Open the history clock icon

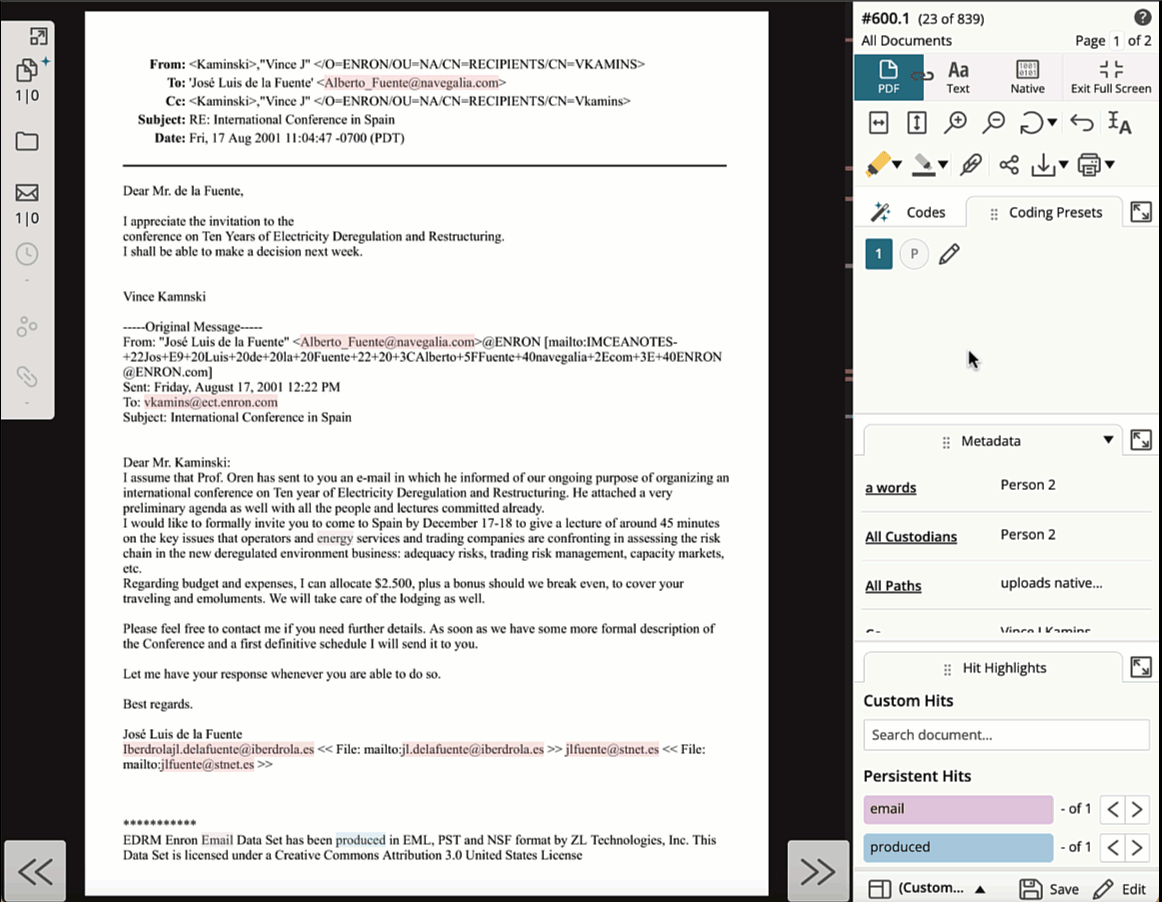coord(27,254)
